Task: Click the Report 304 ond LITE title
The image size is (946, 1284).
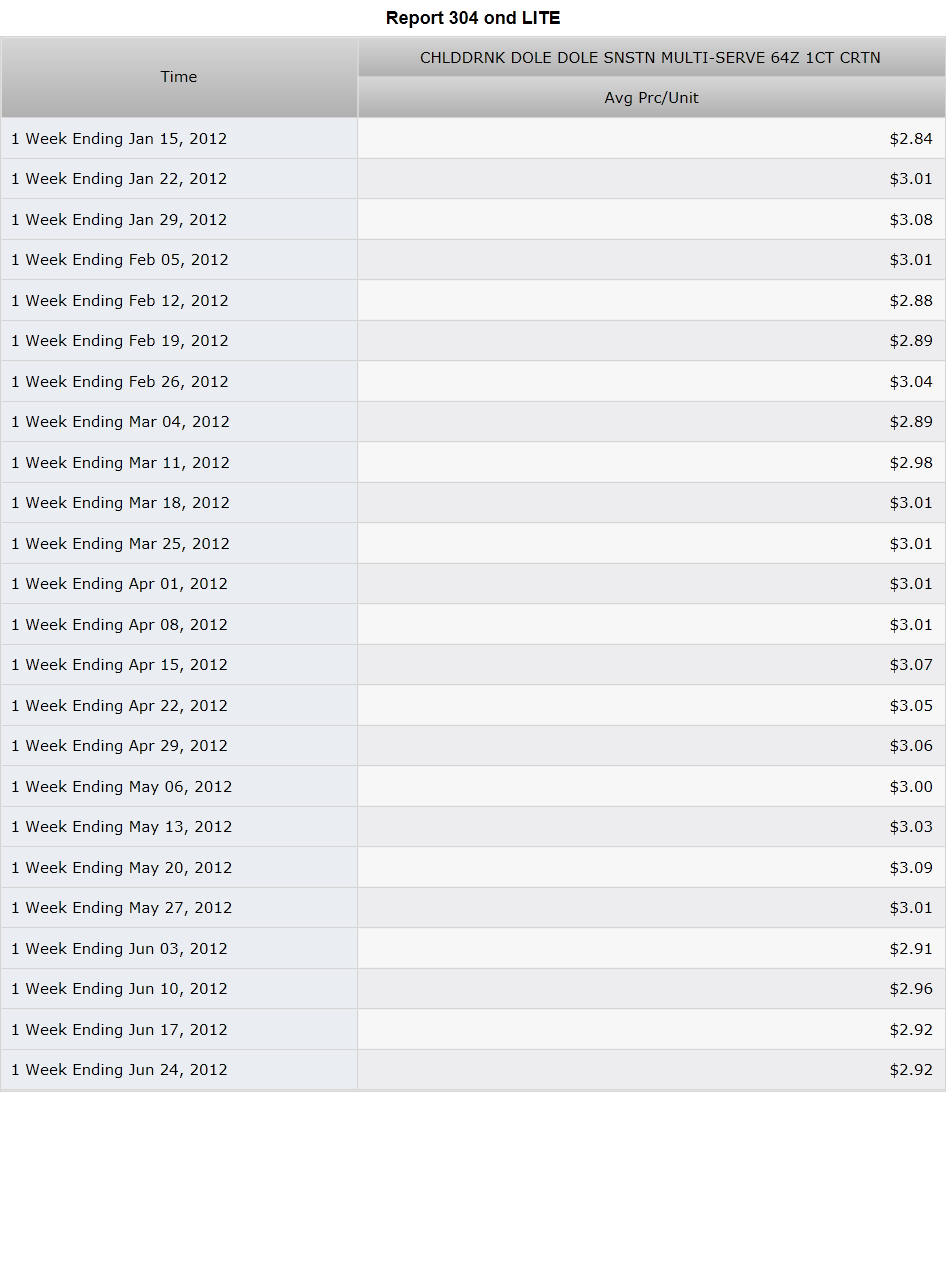Action: tap(473, 18)
